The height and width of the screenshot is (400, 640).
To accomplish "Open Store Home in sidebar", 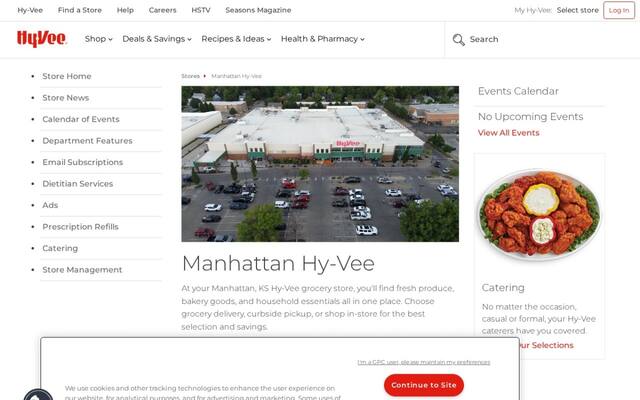I will 67,76.
